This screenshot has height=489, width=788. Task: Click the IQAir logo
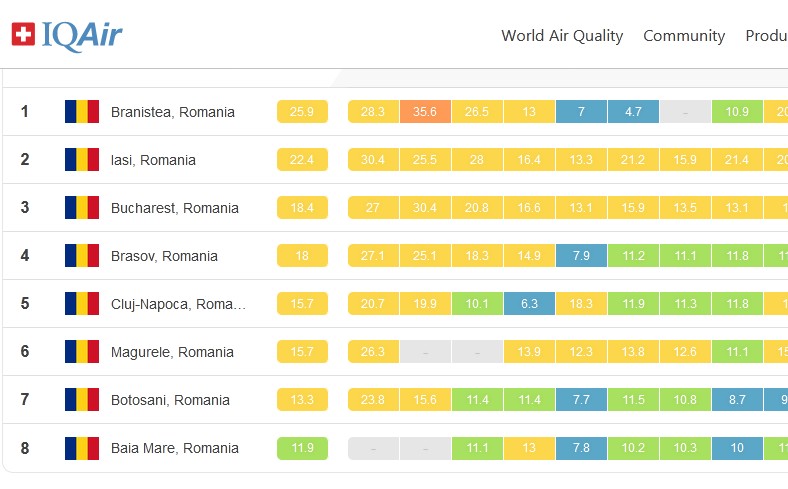pos(67,36)
